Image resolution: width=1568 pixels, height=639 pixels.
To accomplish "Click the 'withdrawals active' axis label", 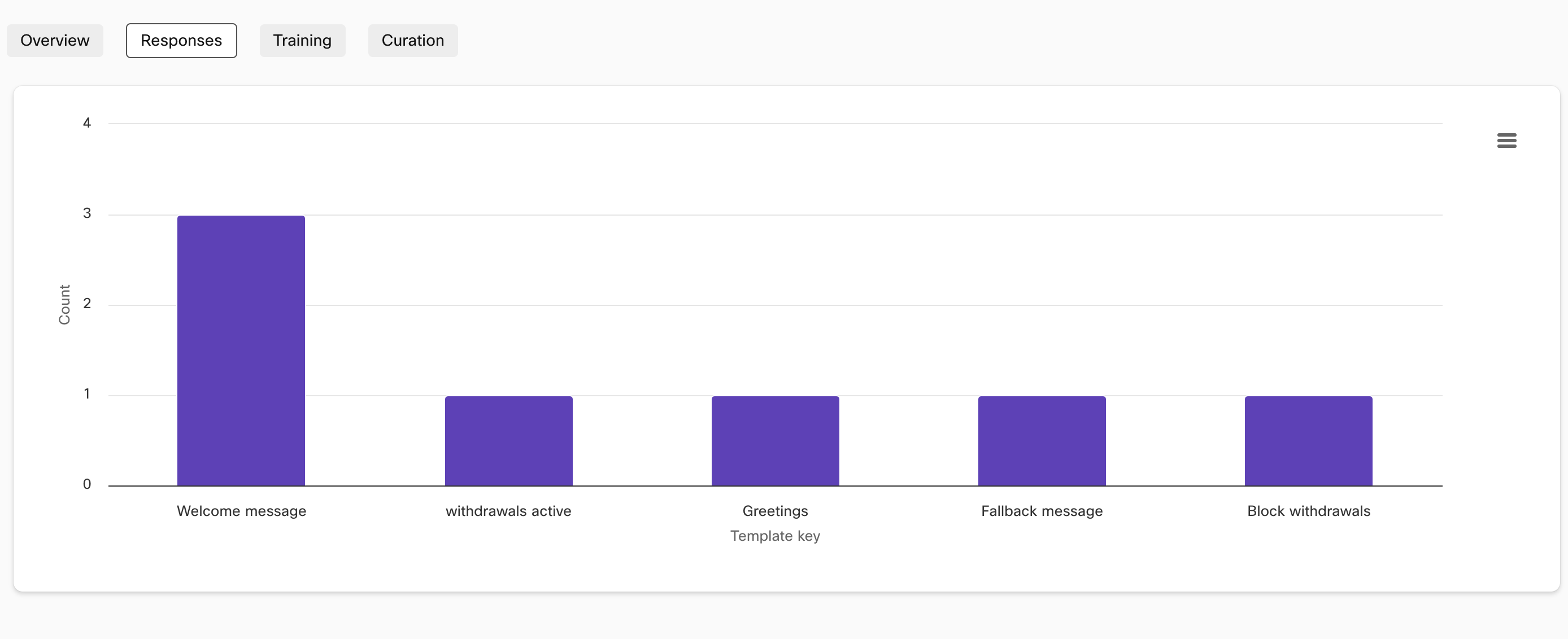I will pyautogui.click(x=508, y=511).
